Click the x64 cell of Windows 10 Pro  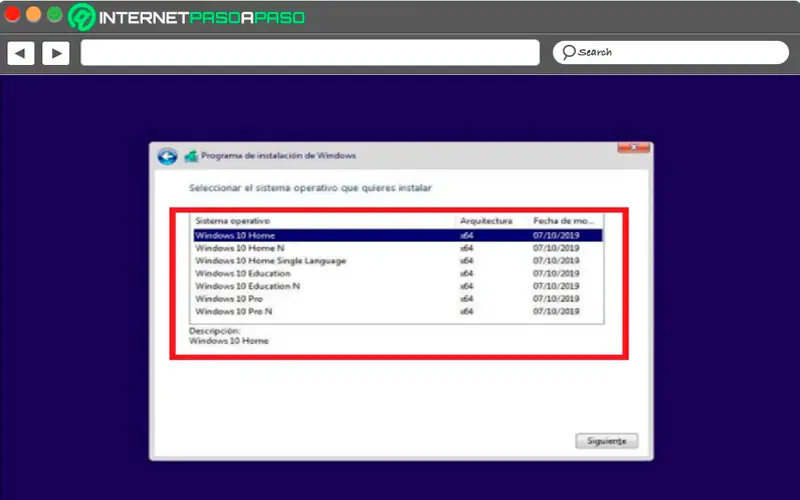466,298
